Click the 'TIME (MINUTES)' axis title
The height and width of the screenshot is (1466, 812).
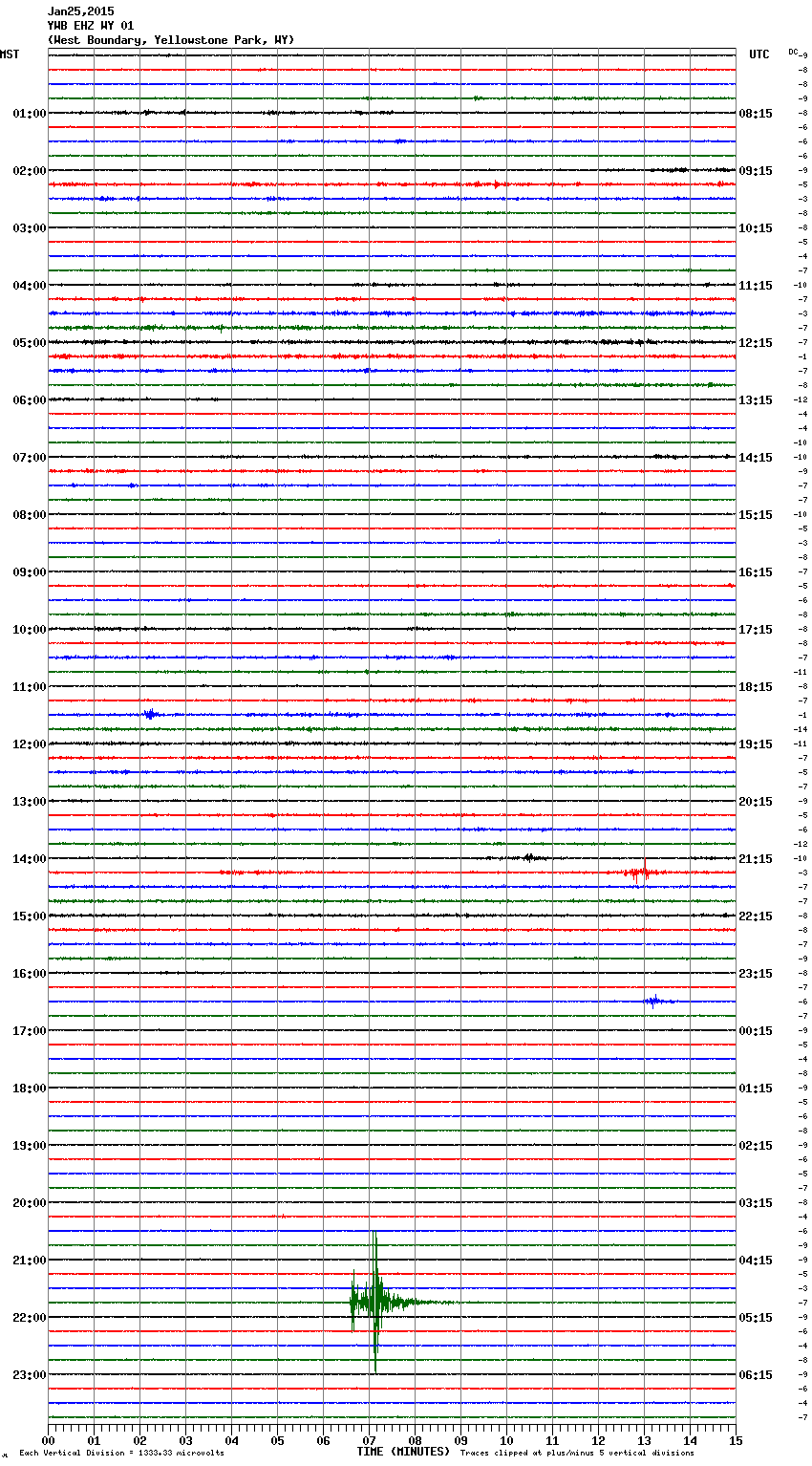pyautogui.click(x=403, y=1452)
